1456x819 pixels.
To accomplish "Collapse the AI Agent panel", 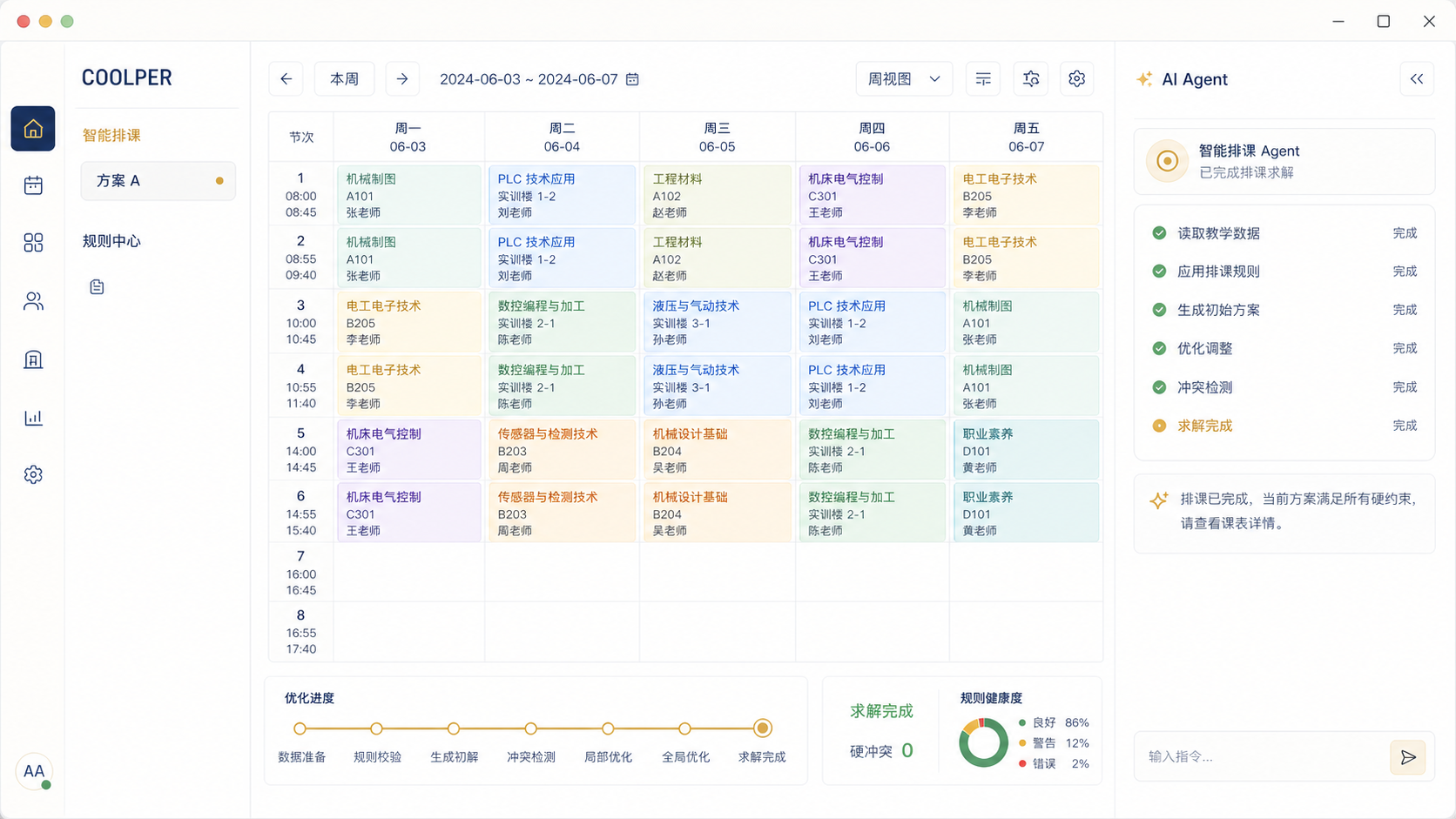I will pos(1417,79).
